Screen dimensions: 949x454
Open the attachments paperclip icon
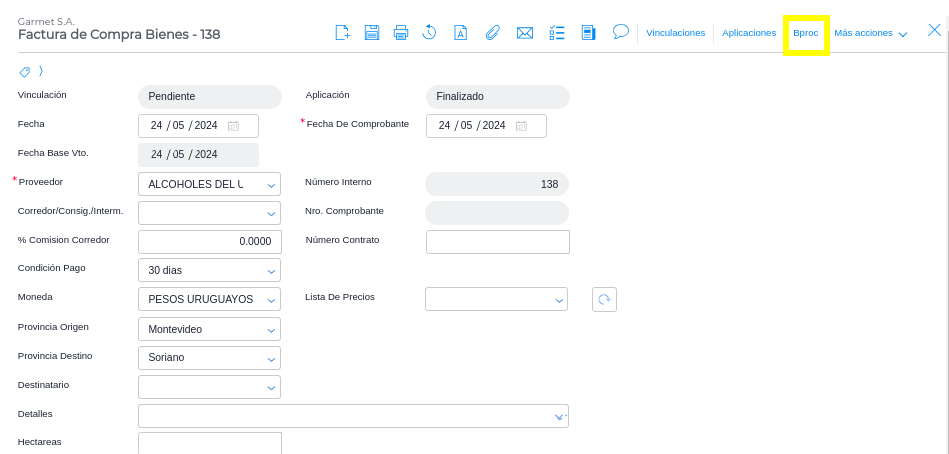(x=492, y=33)
